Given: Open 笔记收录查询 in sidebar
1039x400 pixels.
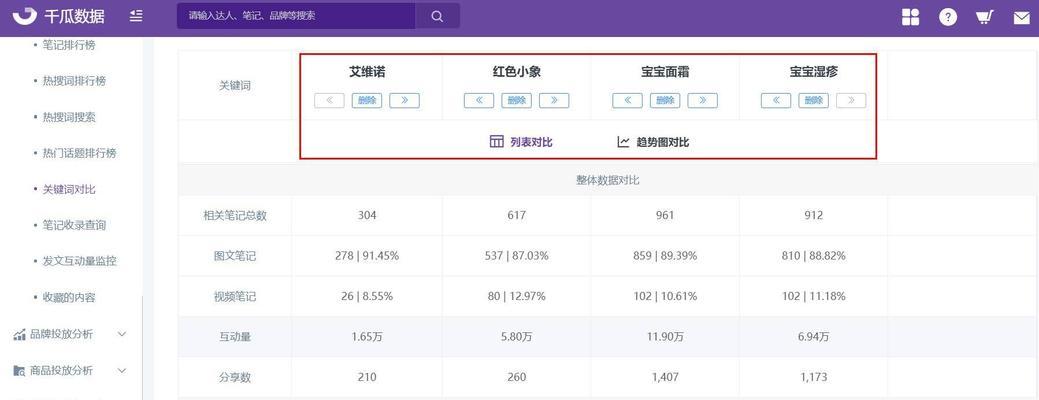Looking at the screenshot, I should tap(73, 225).
